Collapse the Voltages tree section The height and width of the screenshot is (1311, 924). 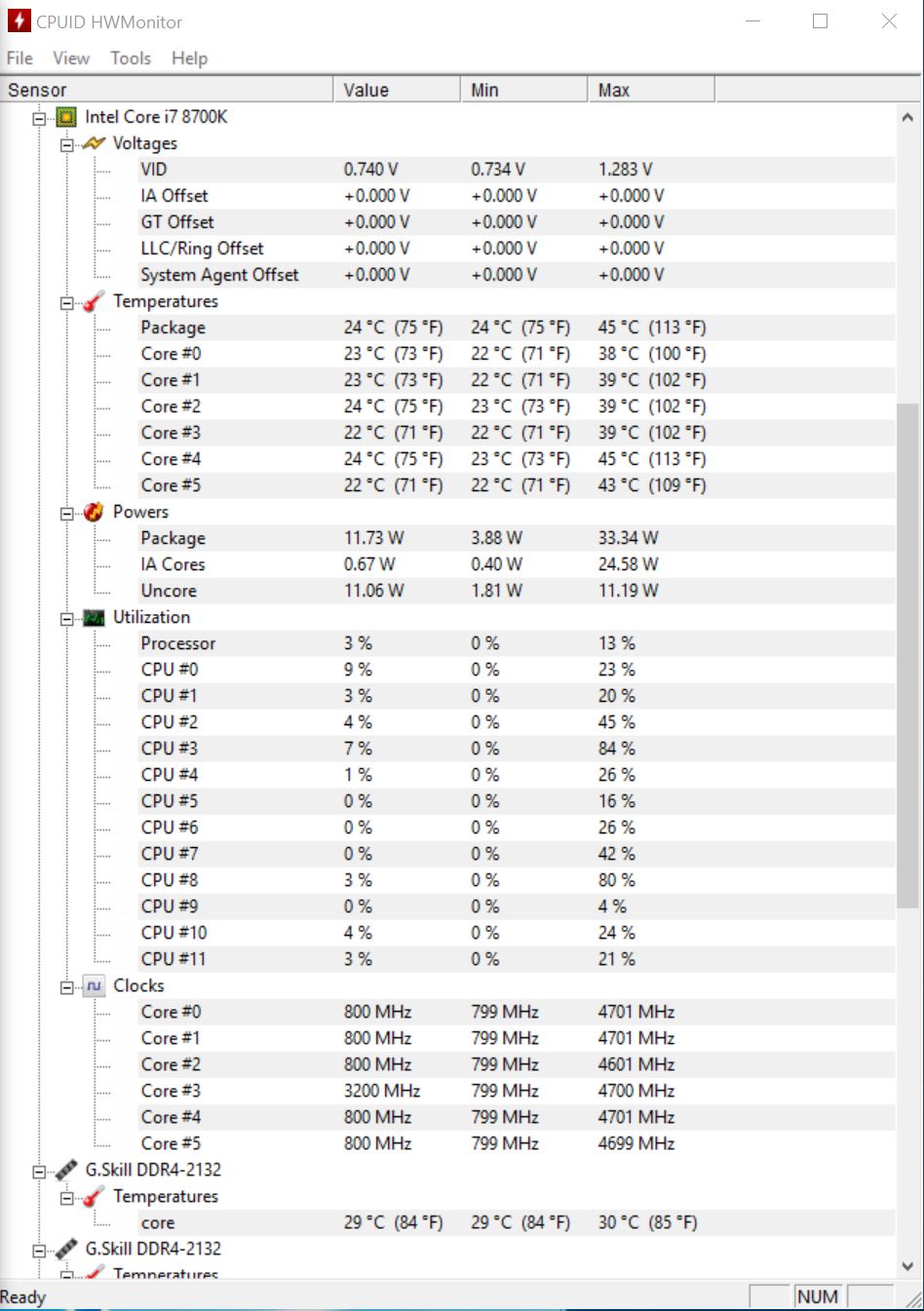pyautogui.click(x=67, y=144)
